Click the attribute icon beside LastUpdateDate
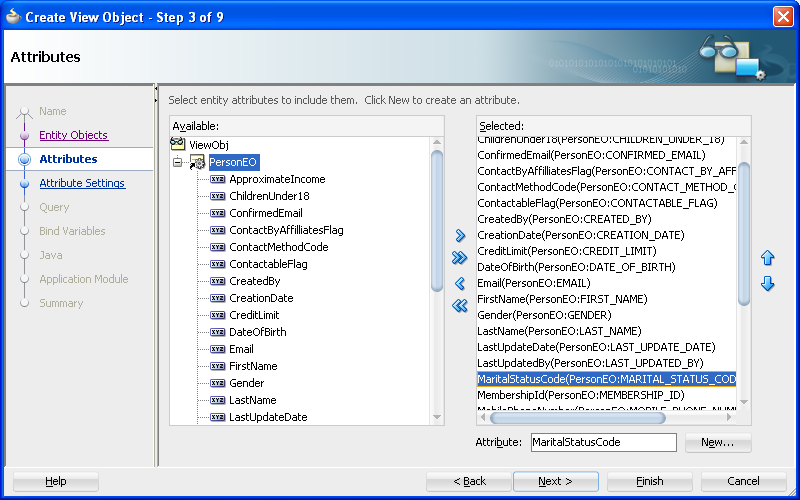 pyautogui.click(x=218, y=417)
